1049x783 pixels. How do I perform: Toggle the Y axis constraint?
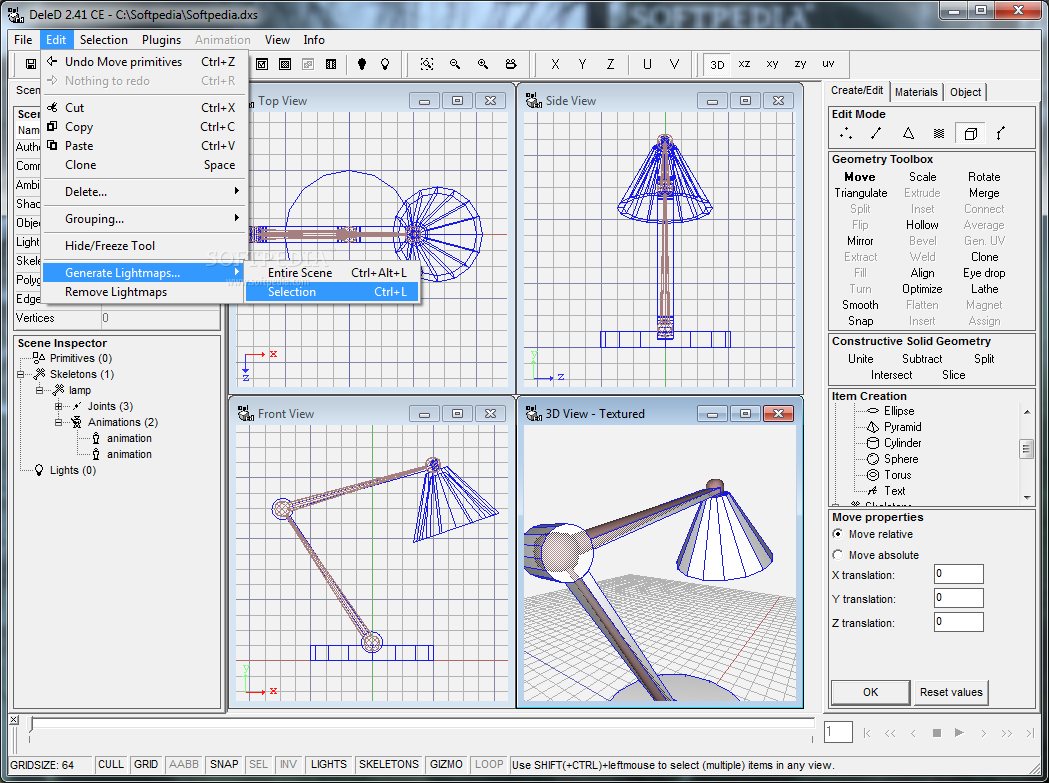pos(583,64)
